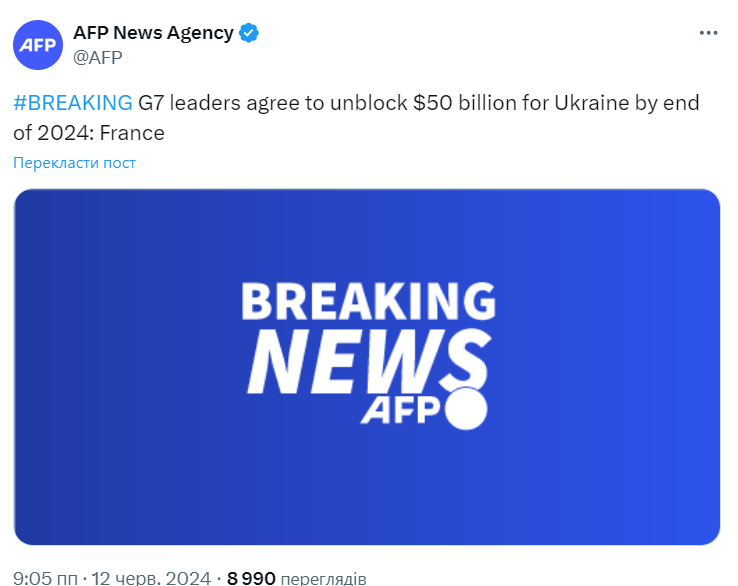The width and height of the screenshot is (738, 586).
Task: Click the 12 черв. 2024 date
Action: [151, 578]
